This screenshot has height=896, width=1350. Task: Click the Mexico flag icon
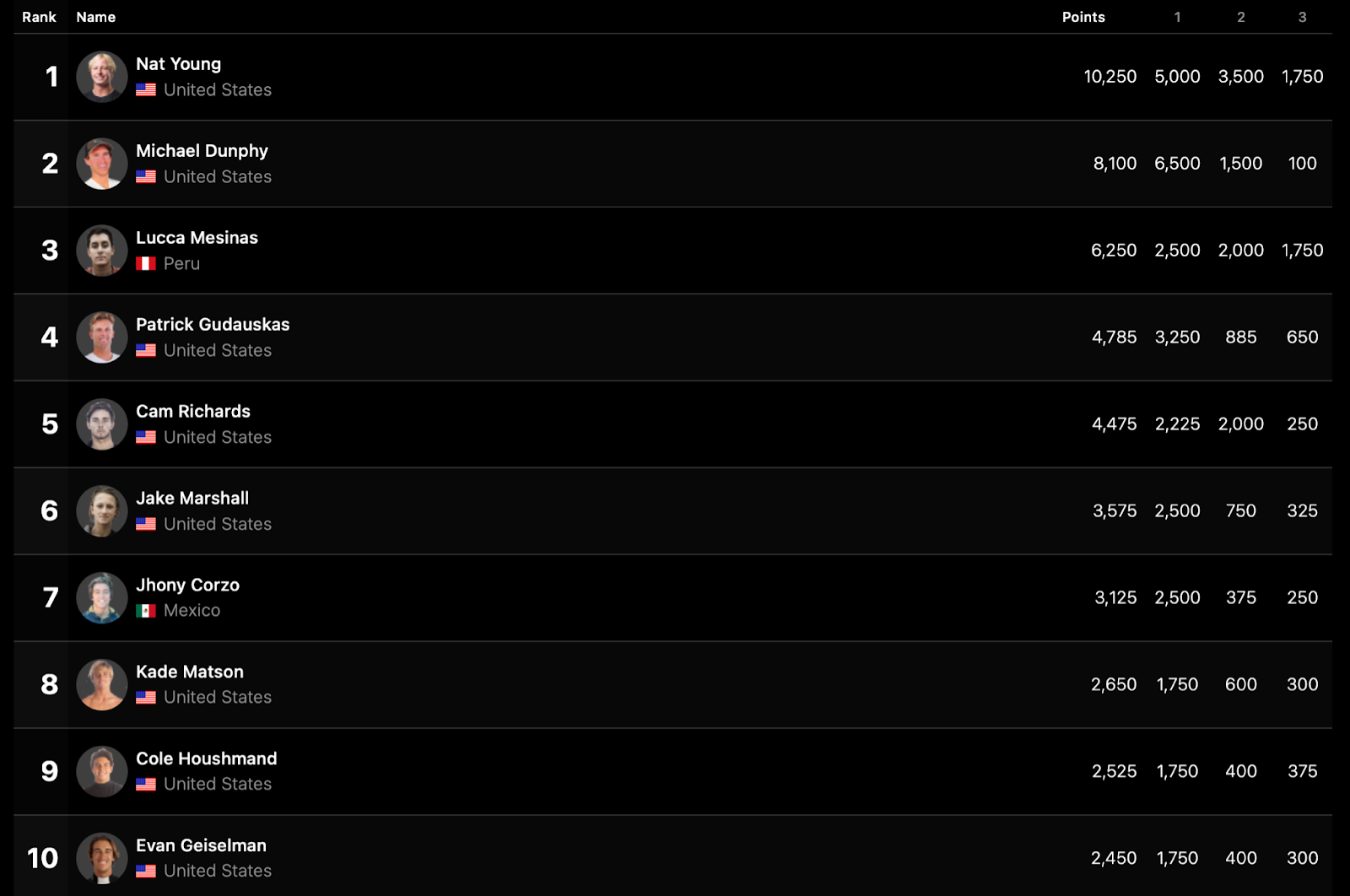[146, 611]
